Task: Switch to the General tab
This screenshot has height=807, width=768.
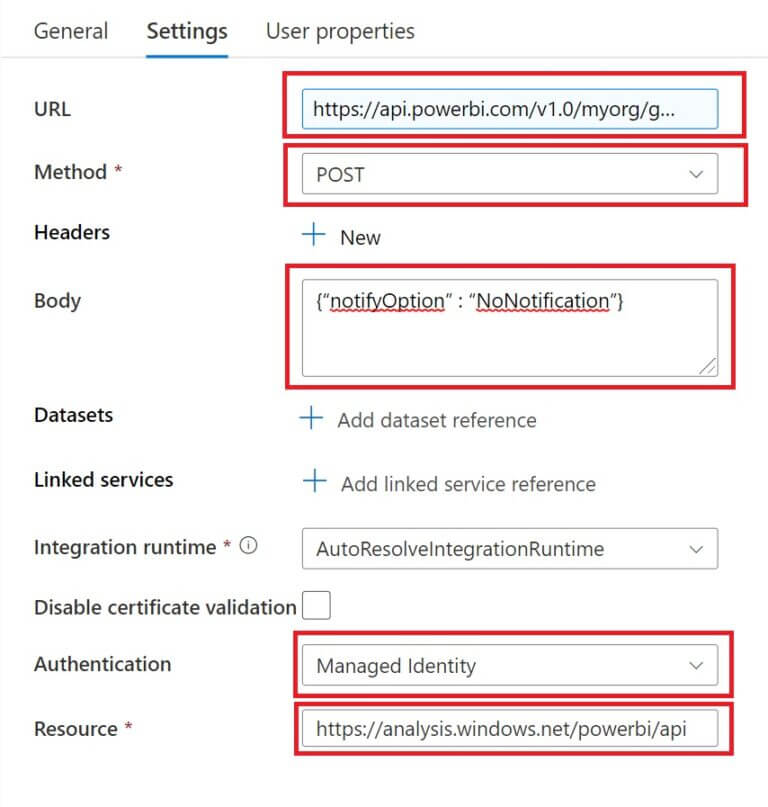Action: [x=70, y=31]
